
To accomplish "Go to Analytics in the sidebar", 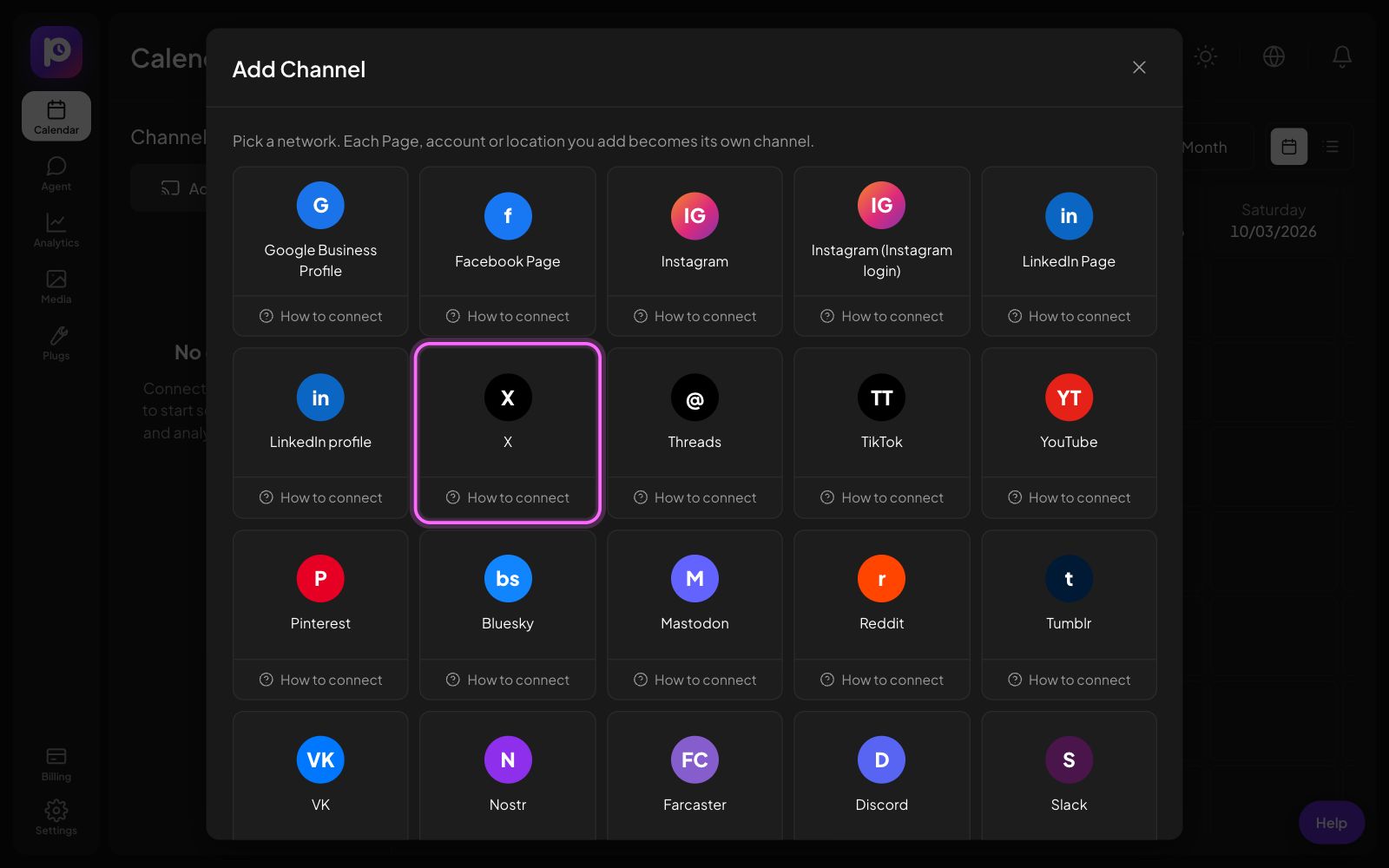I will pos(56,230).
